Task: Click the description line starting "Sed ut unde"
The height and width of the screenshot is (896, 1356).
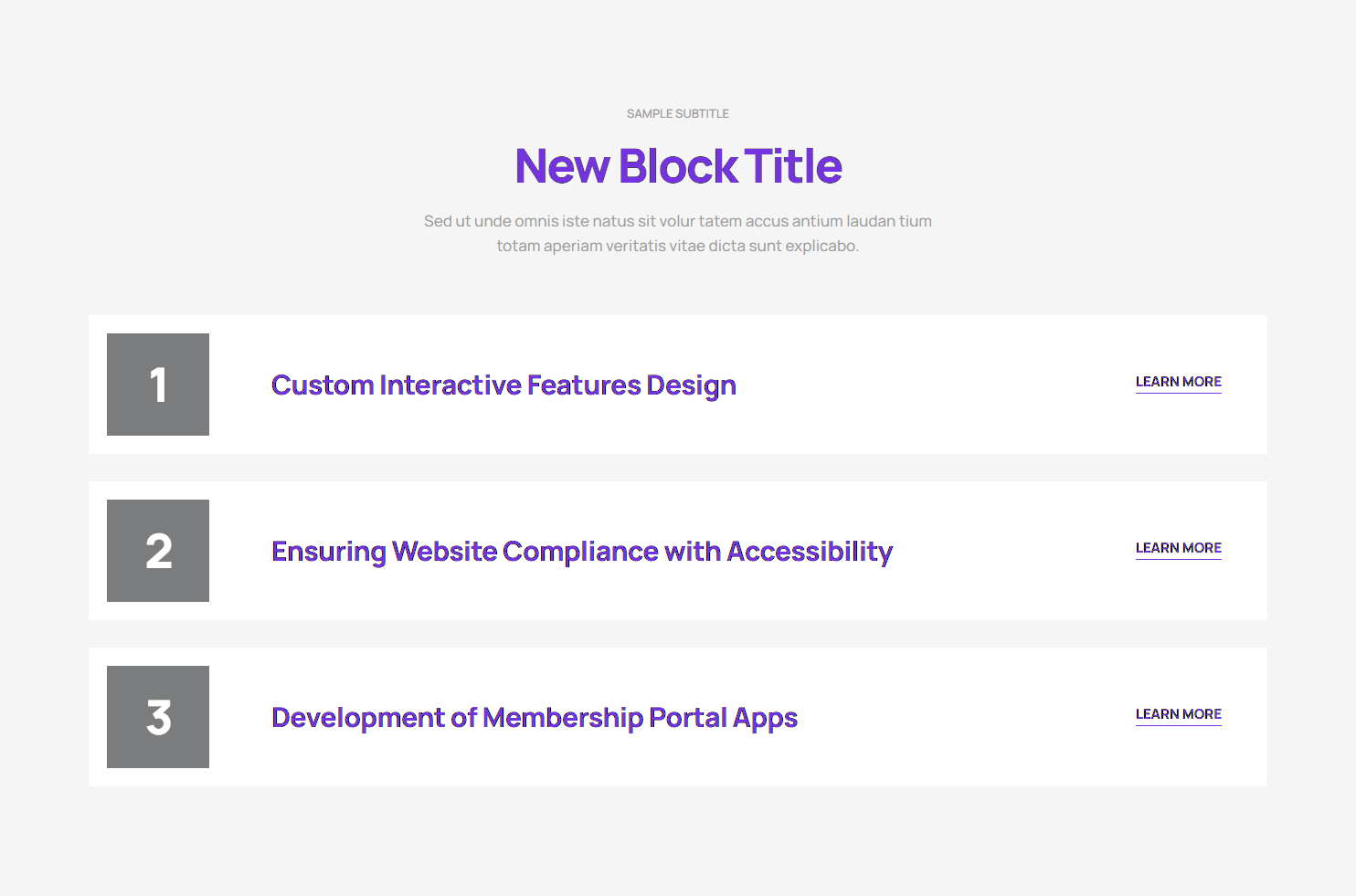Action: [678, 221]
